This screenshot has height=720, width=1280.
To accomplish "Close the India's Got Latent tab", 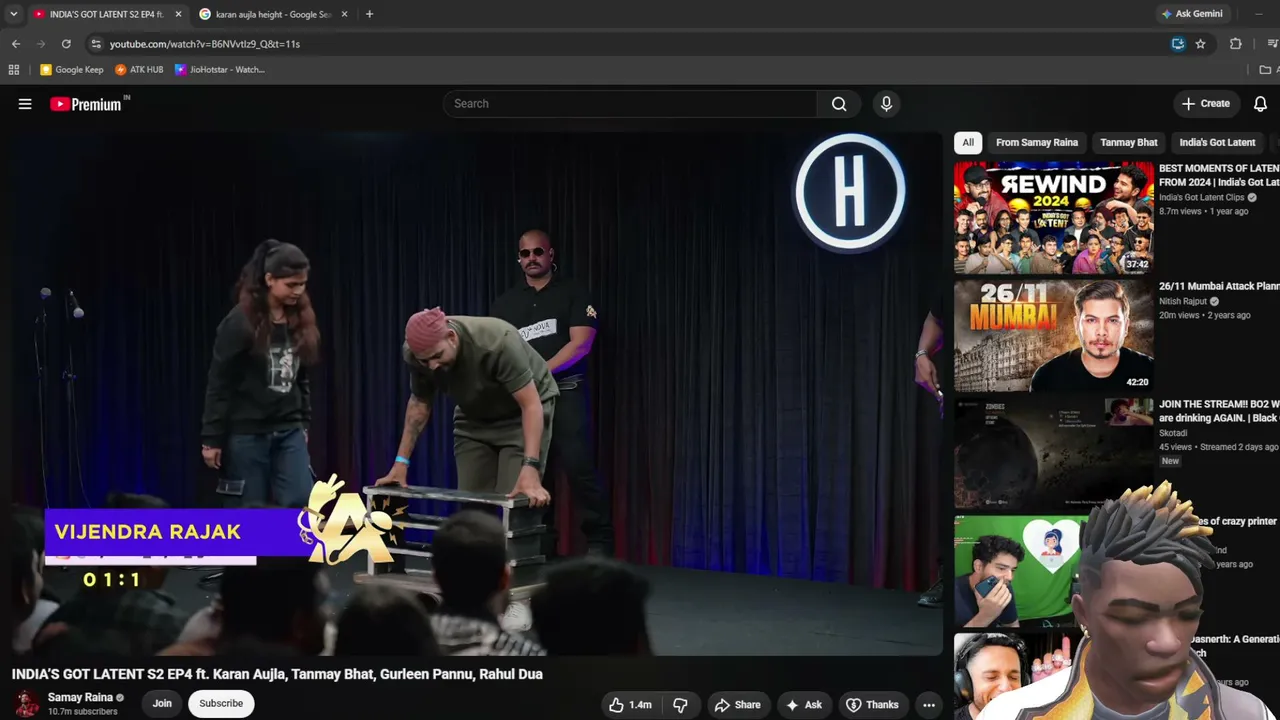I will click(x=178, y=14).
